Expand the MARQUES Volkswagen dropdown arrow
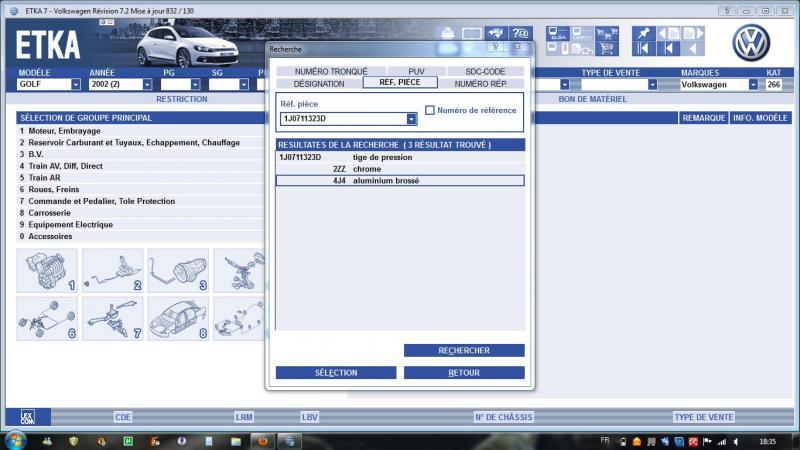The height and width of the screenshot is (450, 800). pos(753,85)
